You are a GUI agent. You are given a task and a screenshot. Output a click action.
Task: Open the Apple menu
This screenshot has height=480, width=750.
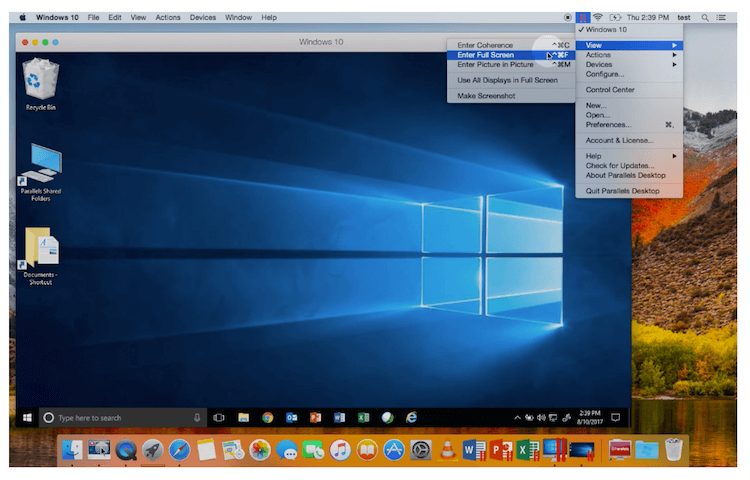coord(23,18)
